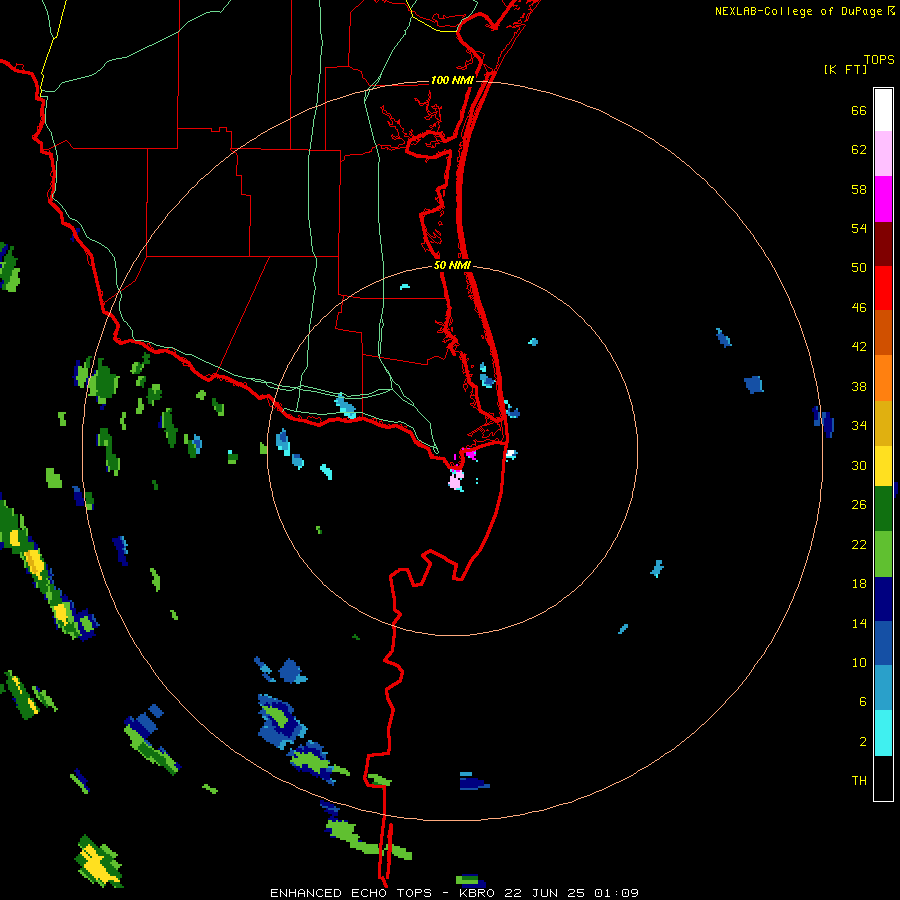
Task: Select the dark red legend swatch
Action: (x=883, y=243)
